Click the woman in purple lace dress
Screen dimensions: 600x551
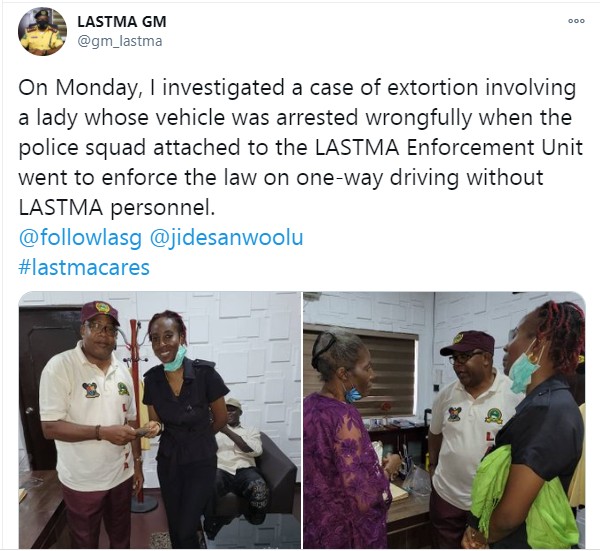[x=344, y=440]
